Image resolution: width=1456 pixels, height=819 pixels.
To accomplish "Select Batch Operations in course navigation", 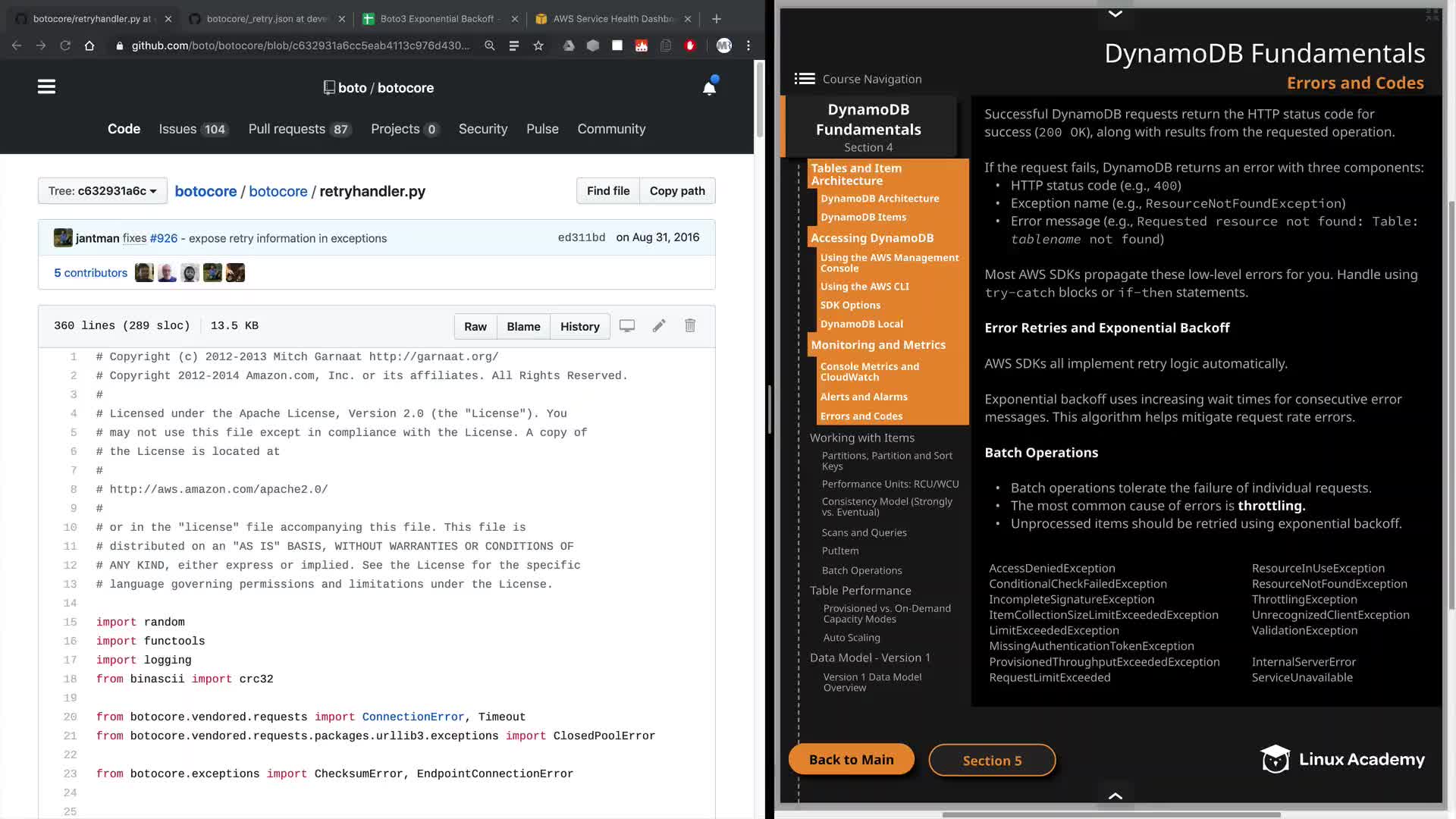I will tap(861, 570).
